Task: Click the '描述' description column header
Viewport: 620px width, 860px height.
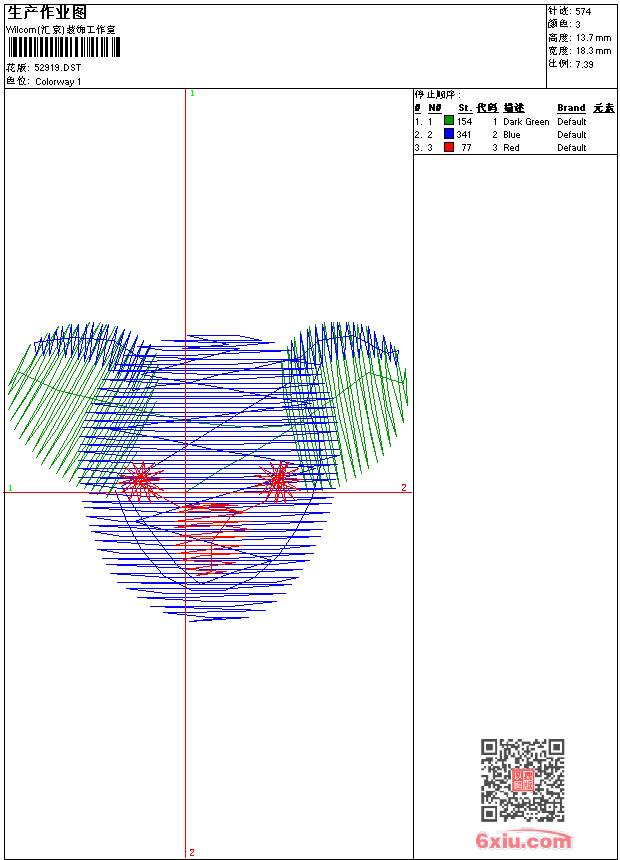Action: [x=514, y=108]
